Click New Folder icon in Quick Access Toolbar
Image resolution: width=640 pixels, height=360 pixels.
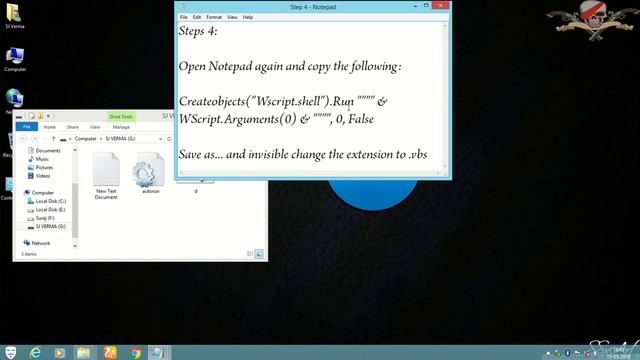[40, 116]
